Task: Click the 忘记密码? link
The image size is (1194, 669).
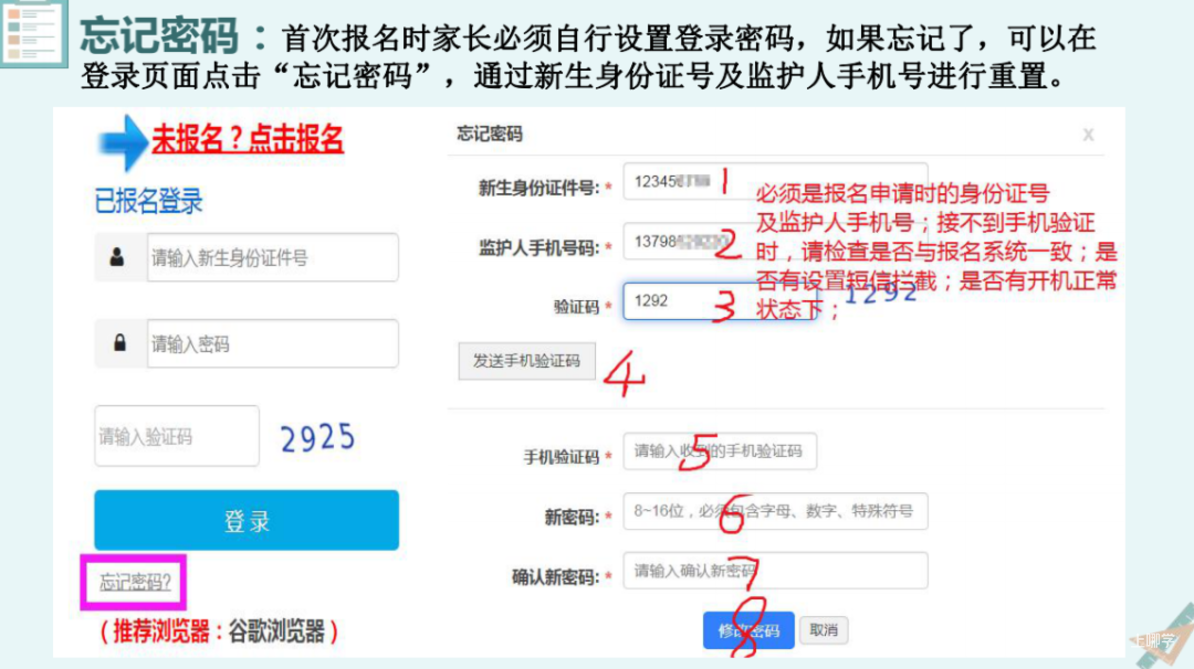Action: coord(134,582)
